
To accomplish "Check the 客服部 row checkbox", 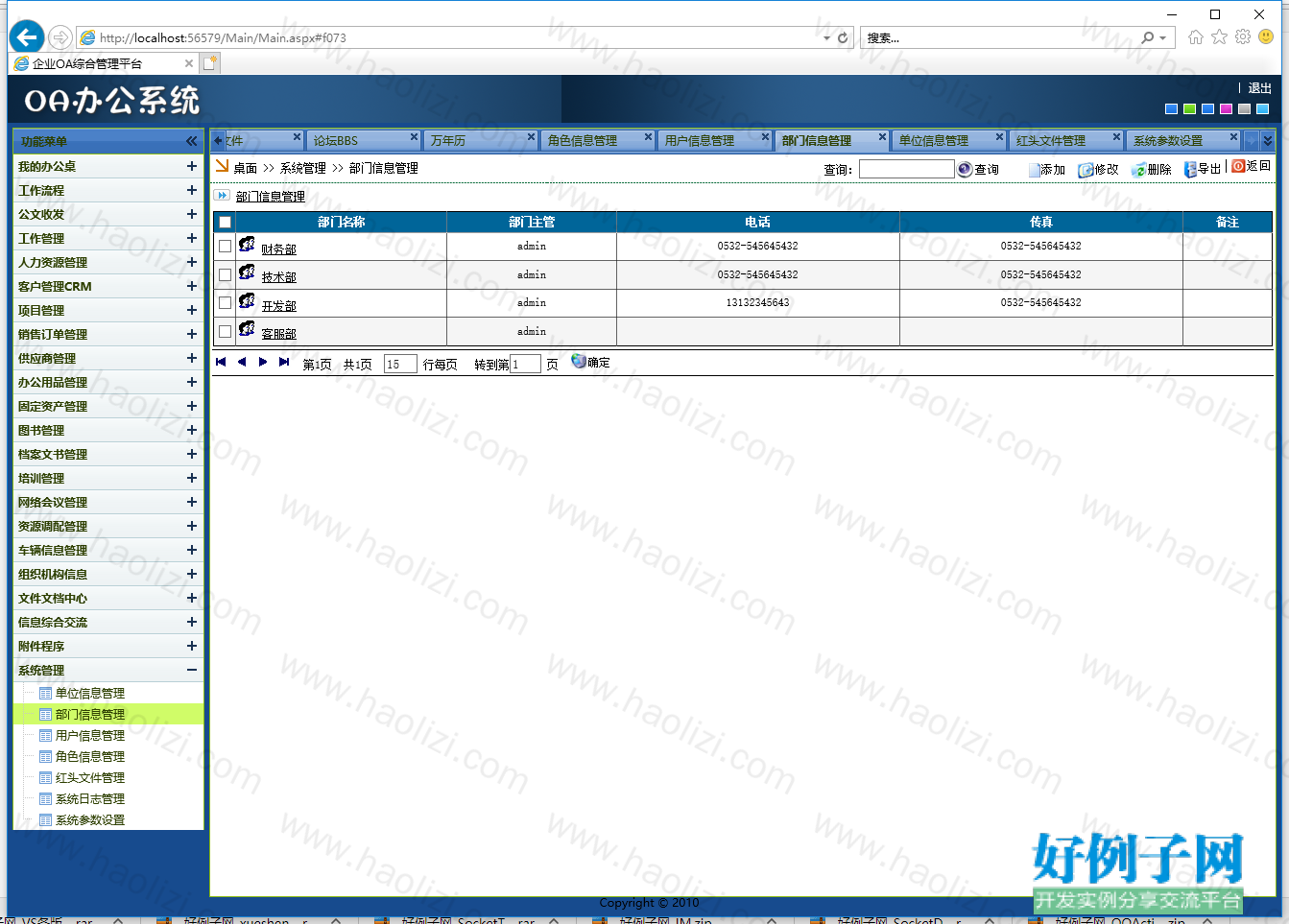I will [225, 331].
